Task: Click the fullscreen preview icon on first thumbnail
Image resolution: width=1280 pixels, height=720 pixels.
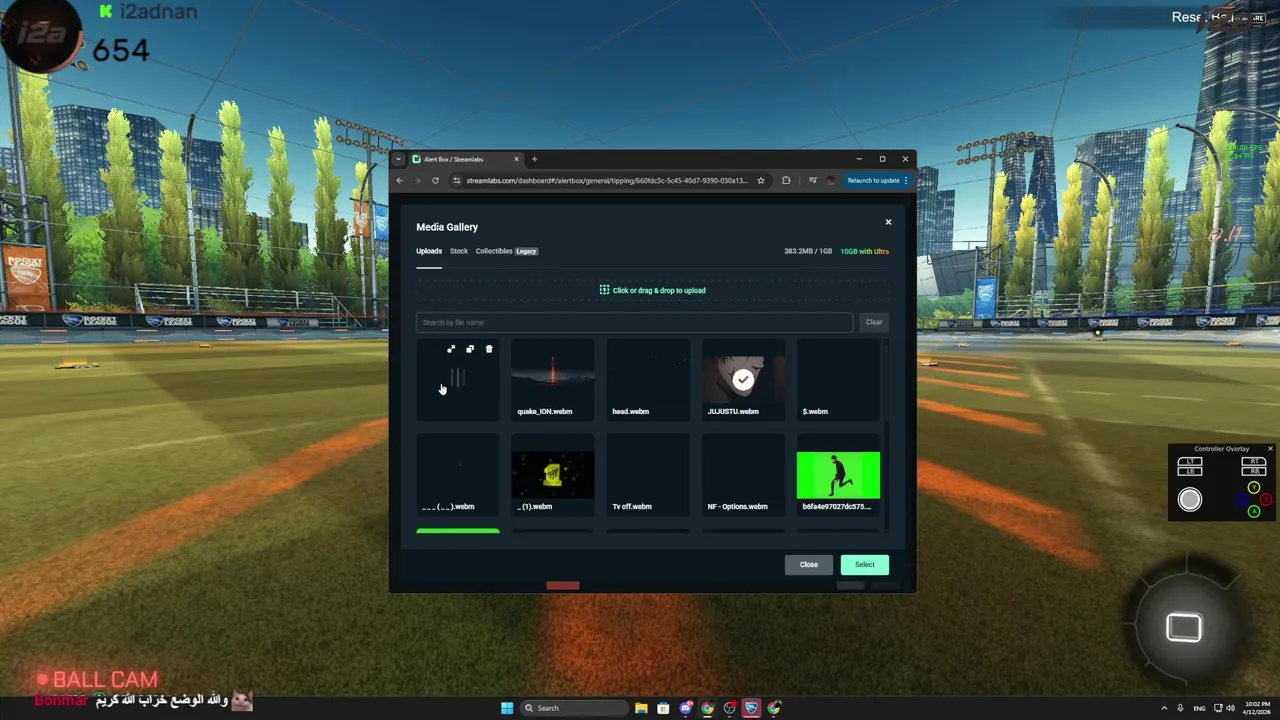Action: (451, 349)
